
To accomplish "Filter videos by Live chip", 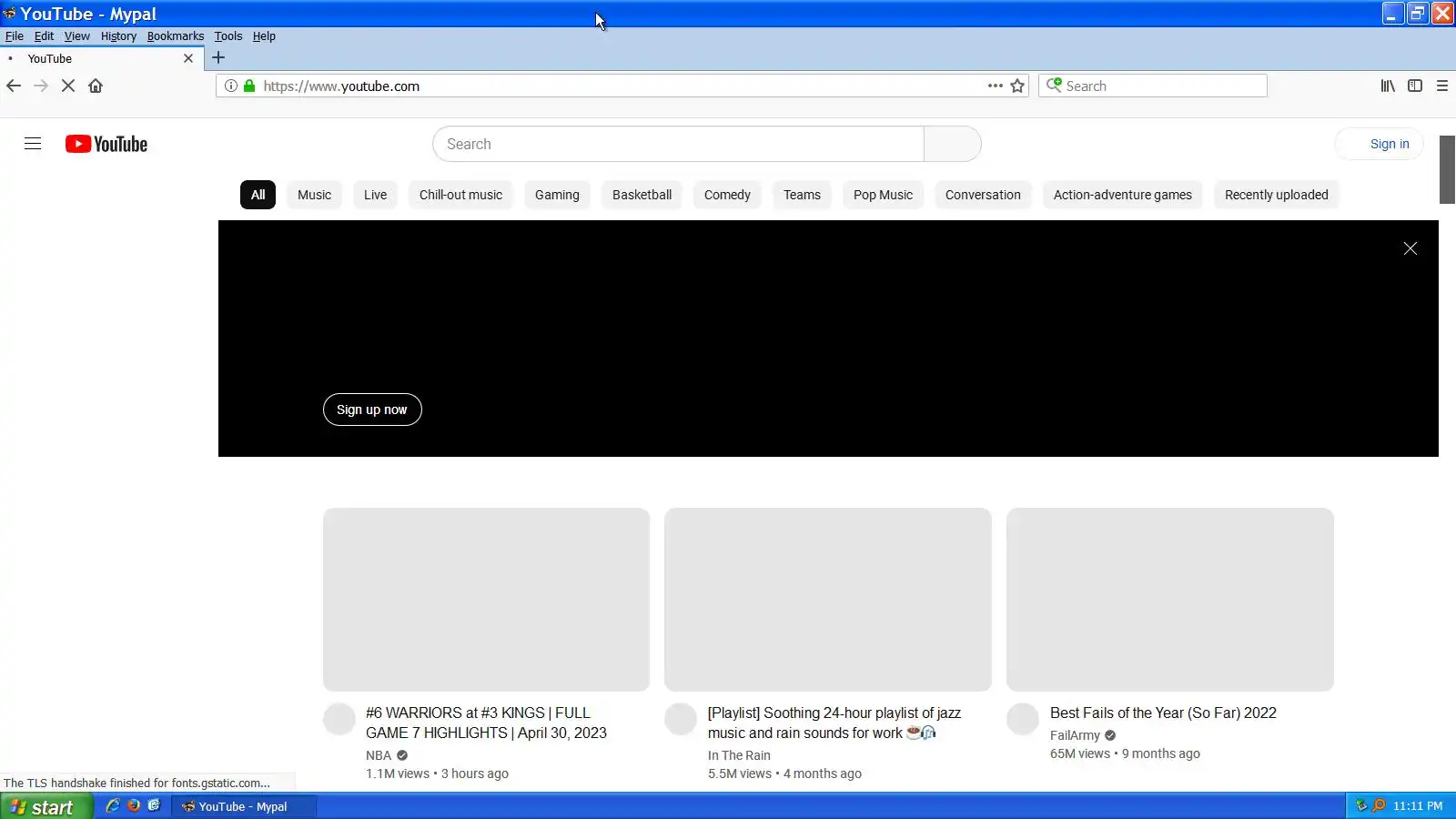I will click(375, 195).
